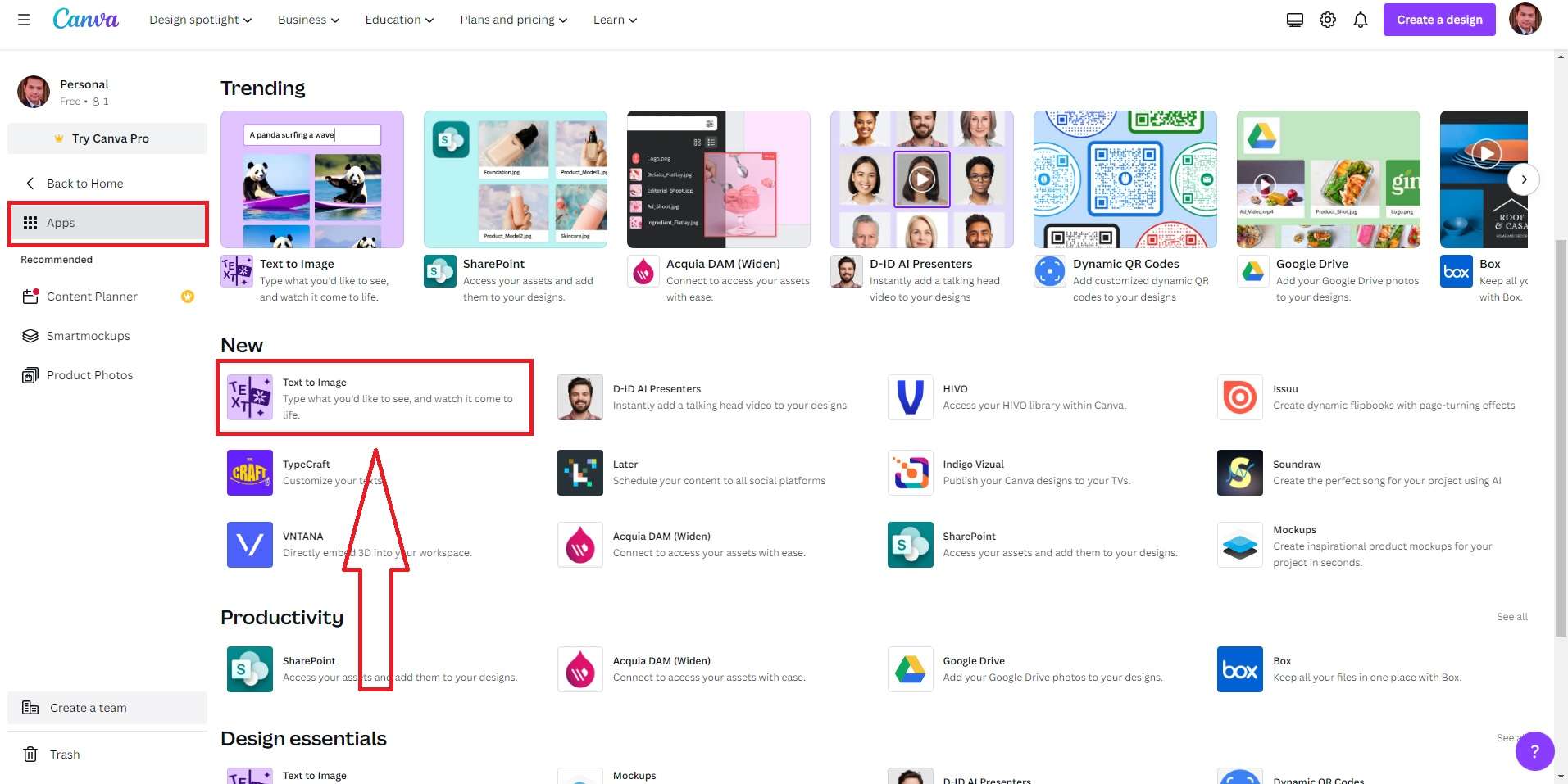Open Product Photos in sidebar
The width and height of the screenshot is (1568, 784).
[x=107, y=375]
